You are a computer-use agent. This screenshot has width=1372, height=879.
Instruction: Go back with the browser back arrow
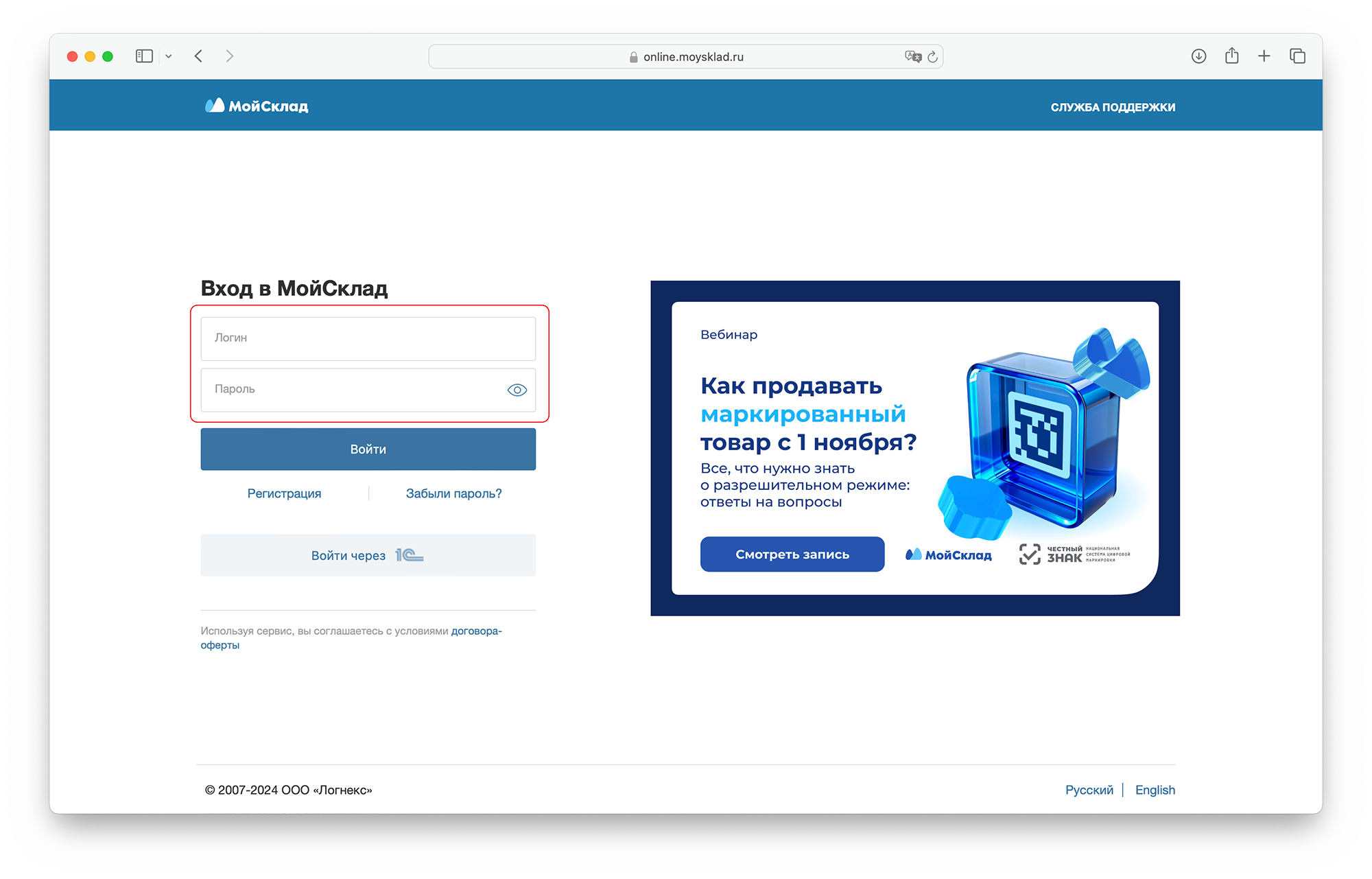(x=199, y=56)
